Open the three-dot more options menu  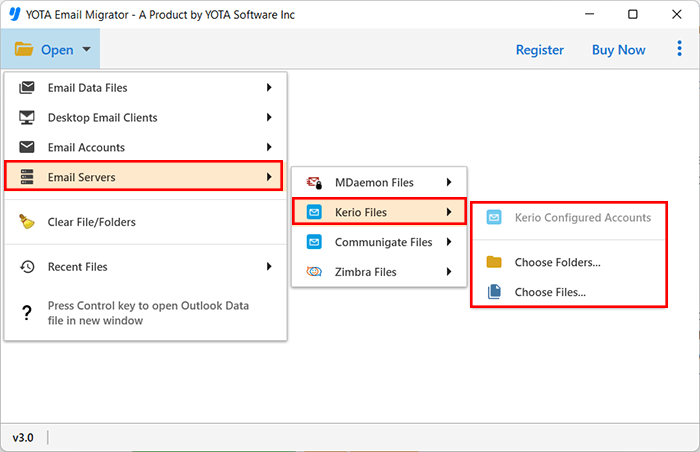(x=680, y=49)
